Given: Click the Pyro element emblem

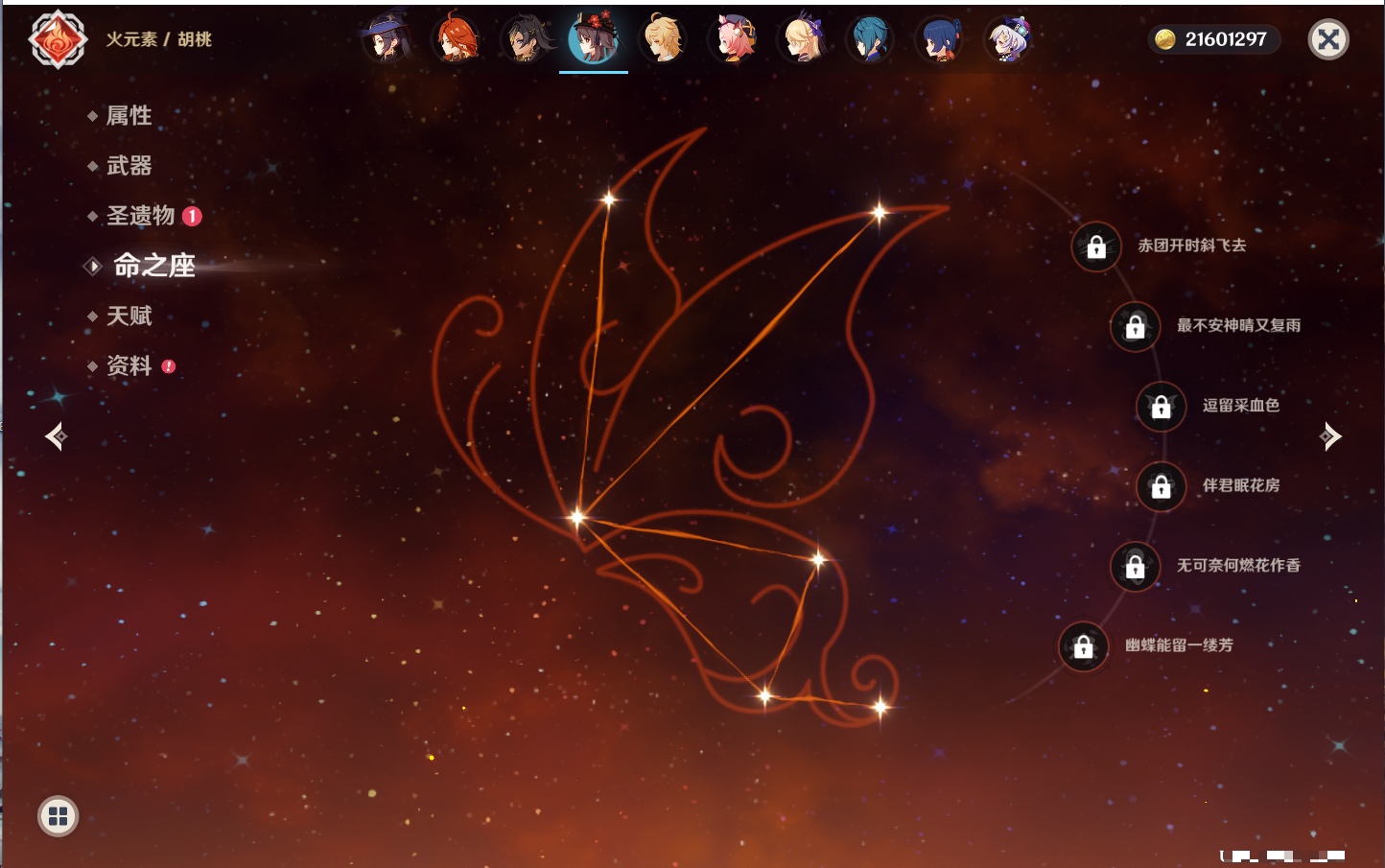Looking at the screenshot, I should (58, 39).
